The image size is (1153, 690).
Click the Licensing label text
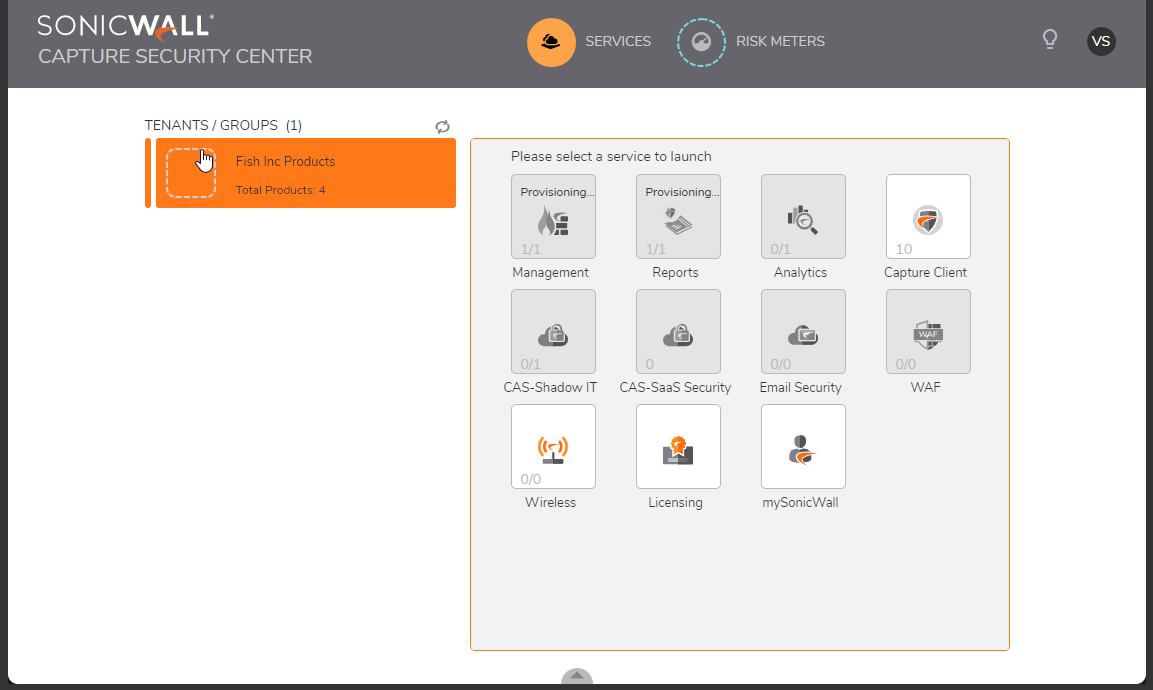click(675, 502)
